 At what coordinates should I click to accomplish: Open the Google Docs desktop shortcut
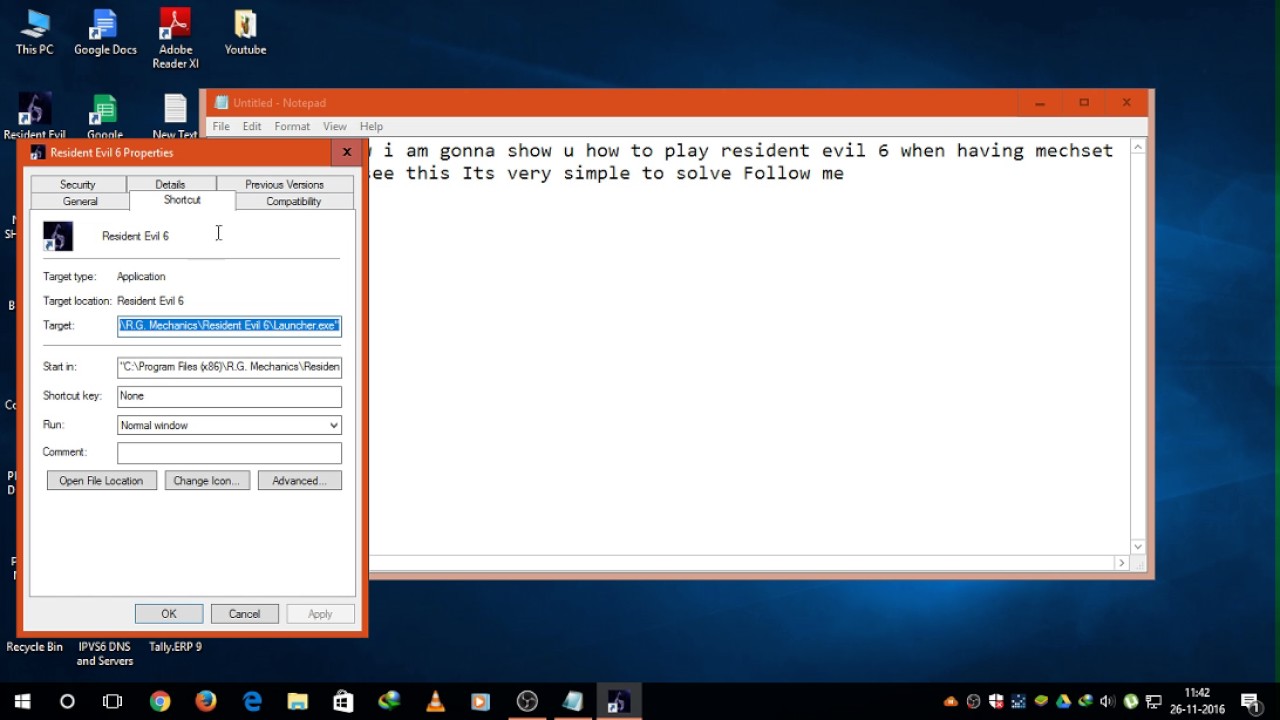[x=105, y=33]
